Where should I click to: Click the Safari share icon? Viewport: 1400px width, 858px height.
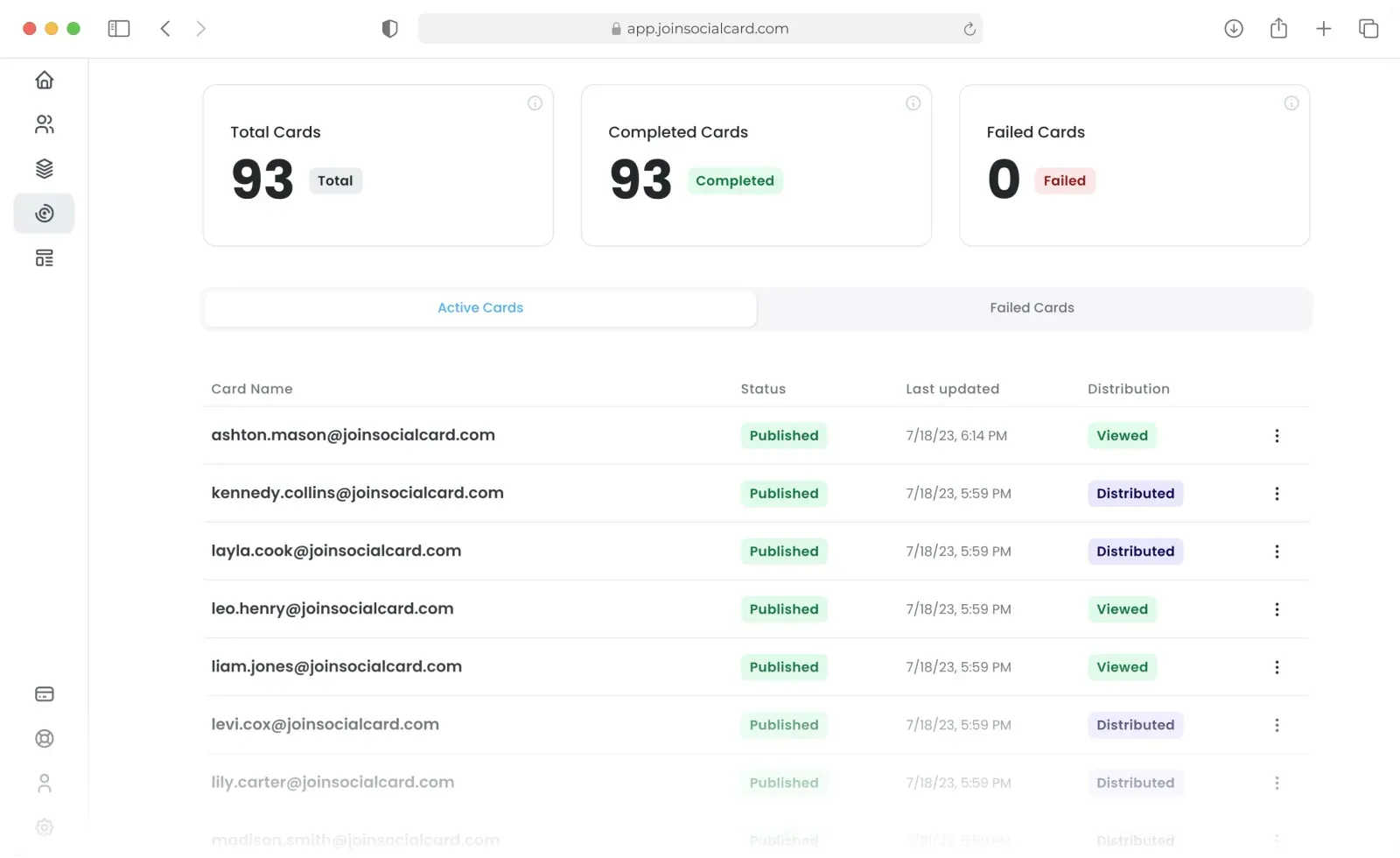pos(1278,29)
